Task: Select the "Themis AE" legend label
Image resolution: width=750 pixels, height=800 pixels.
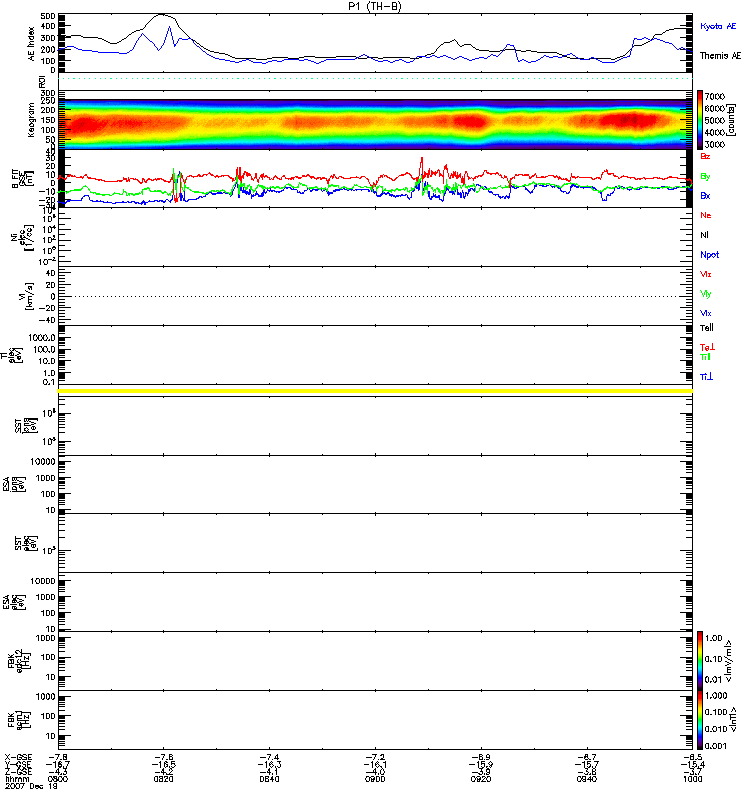Action: (x=720, y=56)
